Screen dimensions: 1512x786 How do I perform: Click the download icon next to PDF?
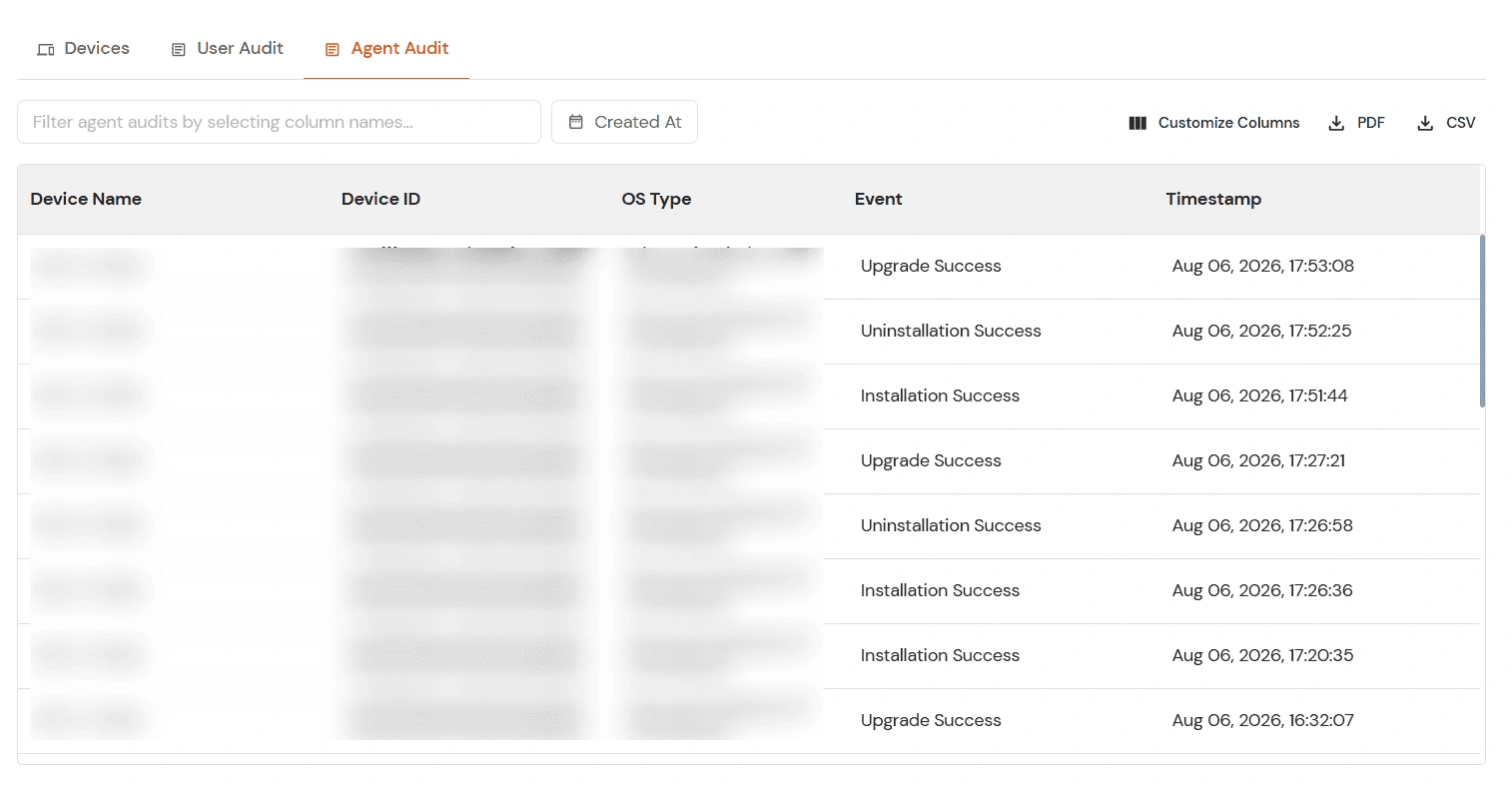1336,123
